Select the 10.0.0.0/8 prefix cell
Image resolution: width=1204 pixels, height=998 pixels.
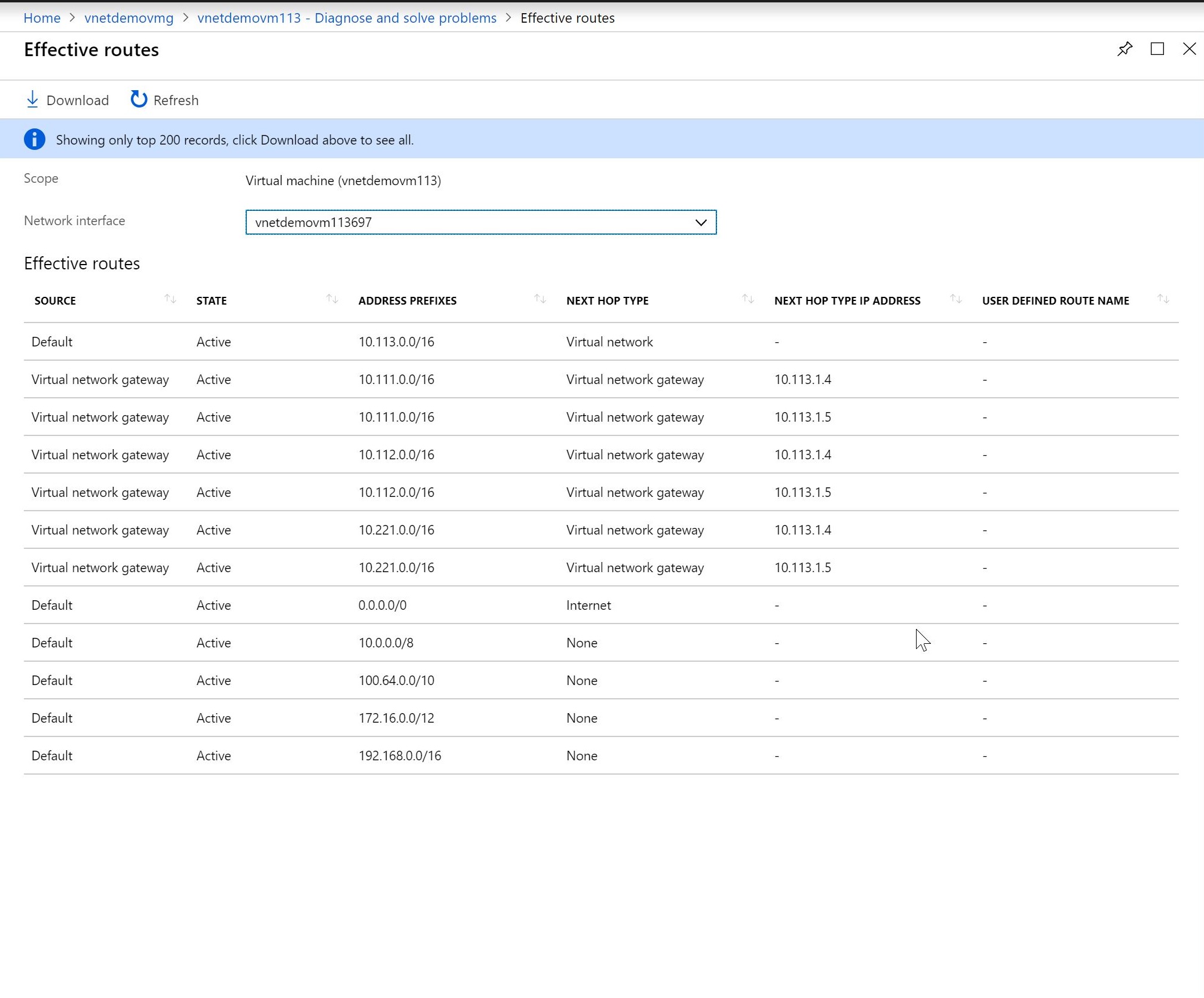click(386, 643)
